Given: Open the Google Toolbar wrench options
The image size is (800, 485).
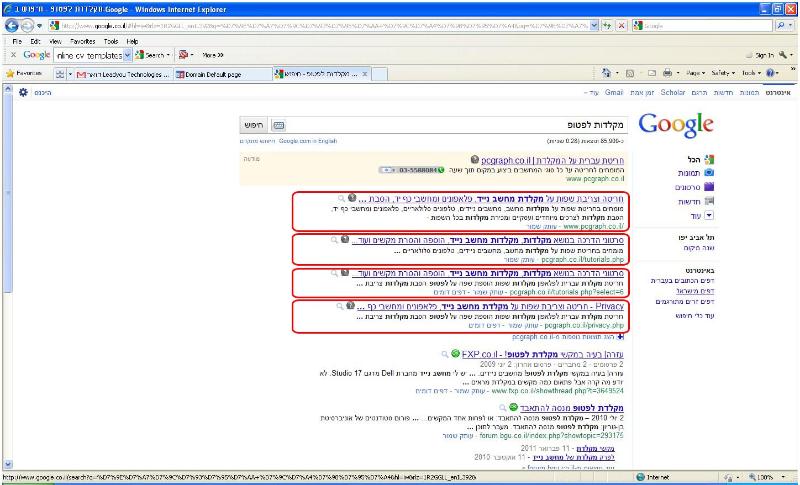Looking at the screenshot, I should point(783,55).
